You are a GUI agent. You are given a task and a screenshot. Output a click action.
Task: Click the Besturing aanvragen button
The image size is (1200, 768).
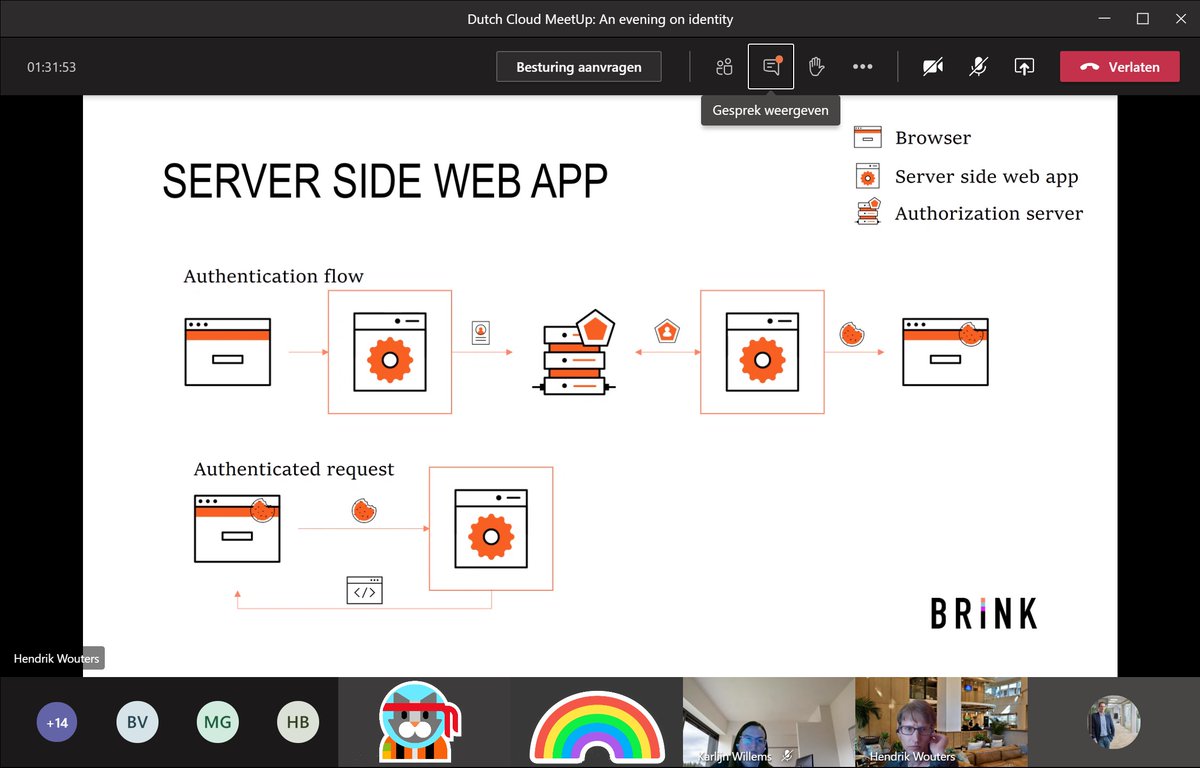click(x=579, y=67)
